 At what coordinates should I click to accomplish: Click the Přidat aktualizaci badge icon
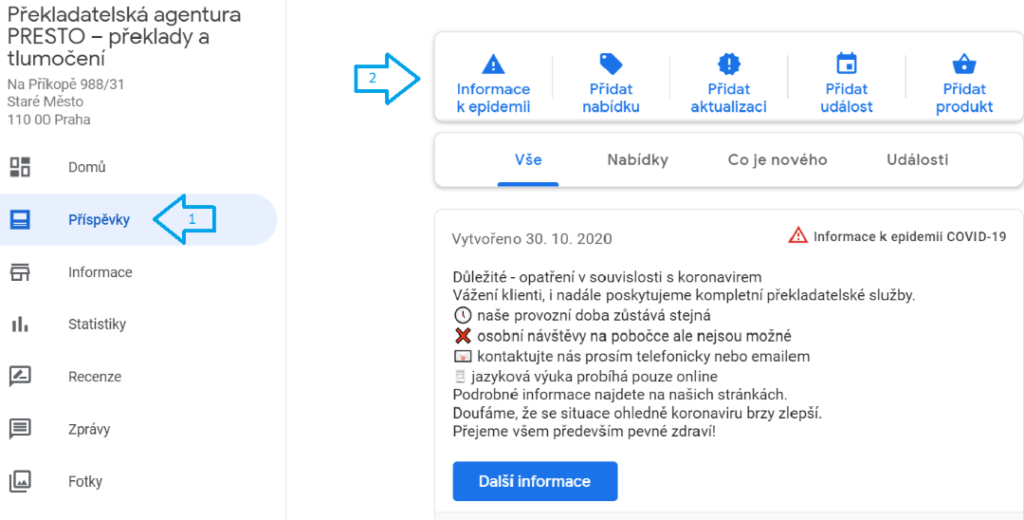pos(729,64)
